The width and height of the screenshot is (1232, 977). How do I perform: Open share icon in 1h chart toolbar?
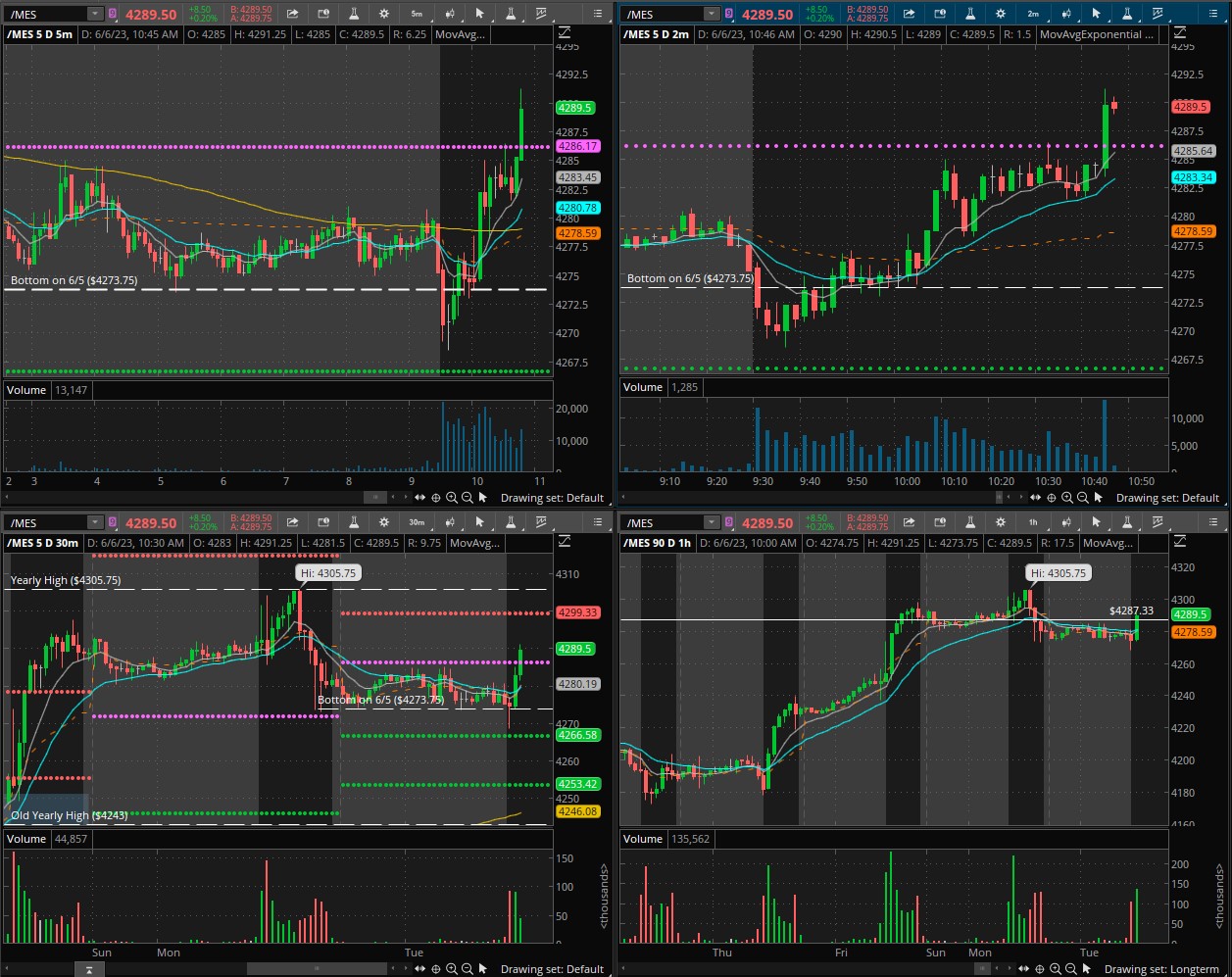(x=909, y=522)
